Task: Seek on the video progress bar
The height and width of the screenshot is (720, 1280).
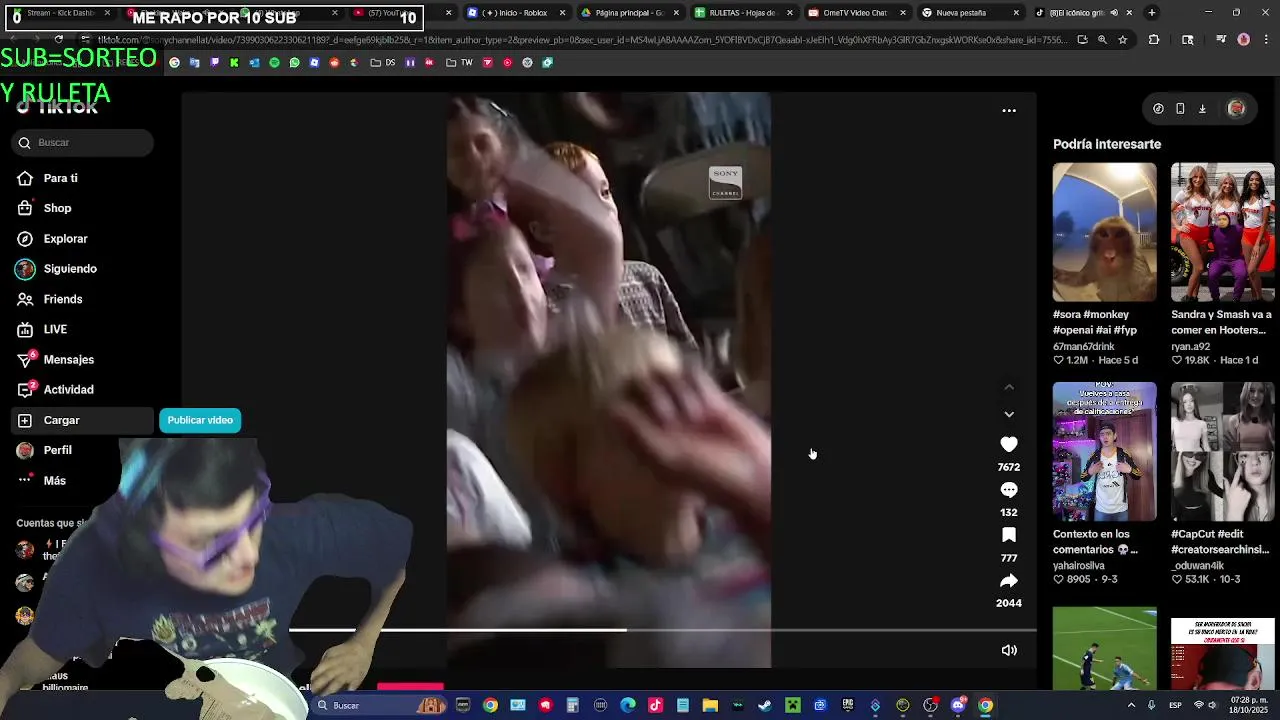Action: tap(662, 630)
